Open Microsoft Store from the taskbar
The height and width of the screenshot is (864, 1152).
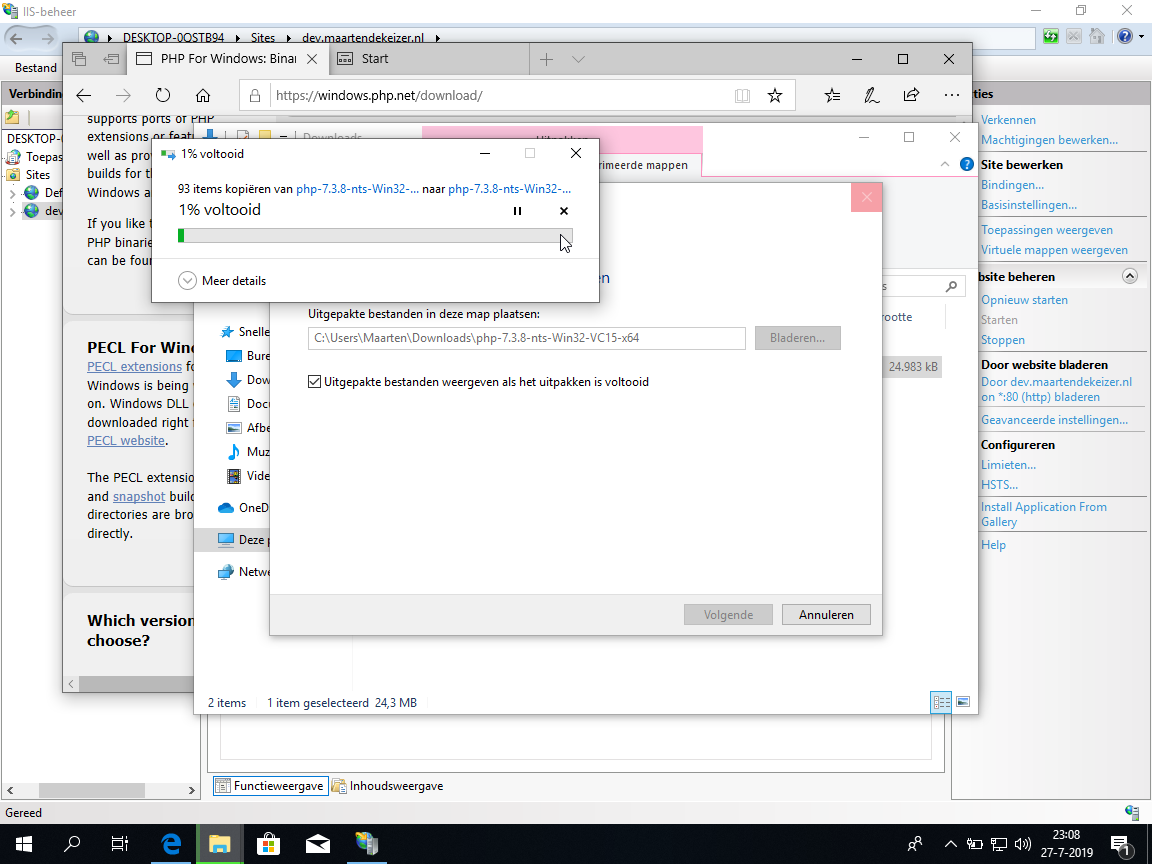[268, 843]
